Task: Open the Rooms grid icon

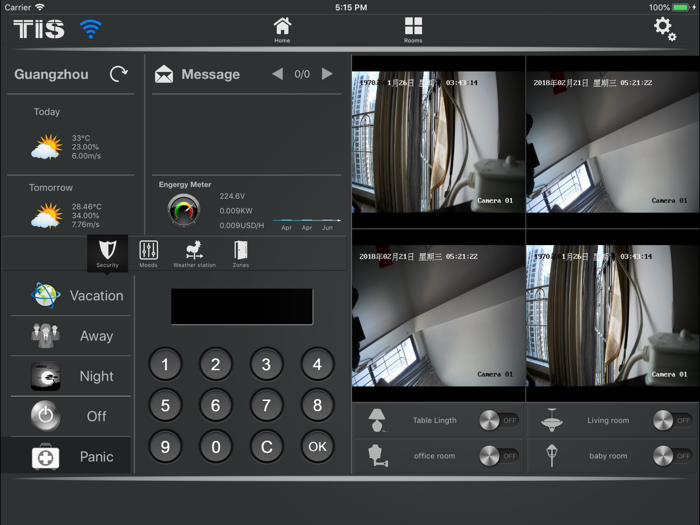Action: point(413,29)
